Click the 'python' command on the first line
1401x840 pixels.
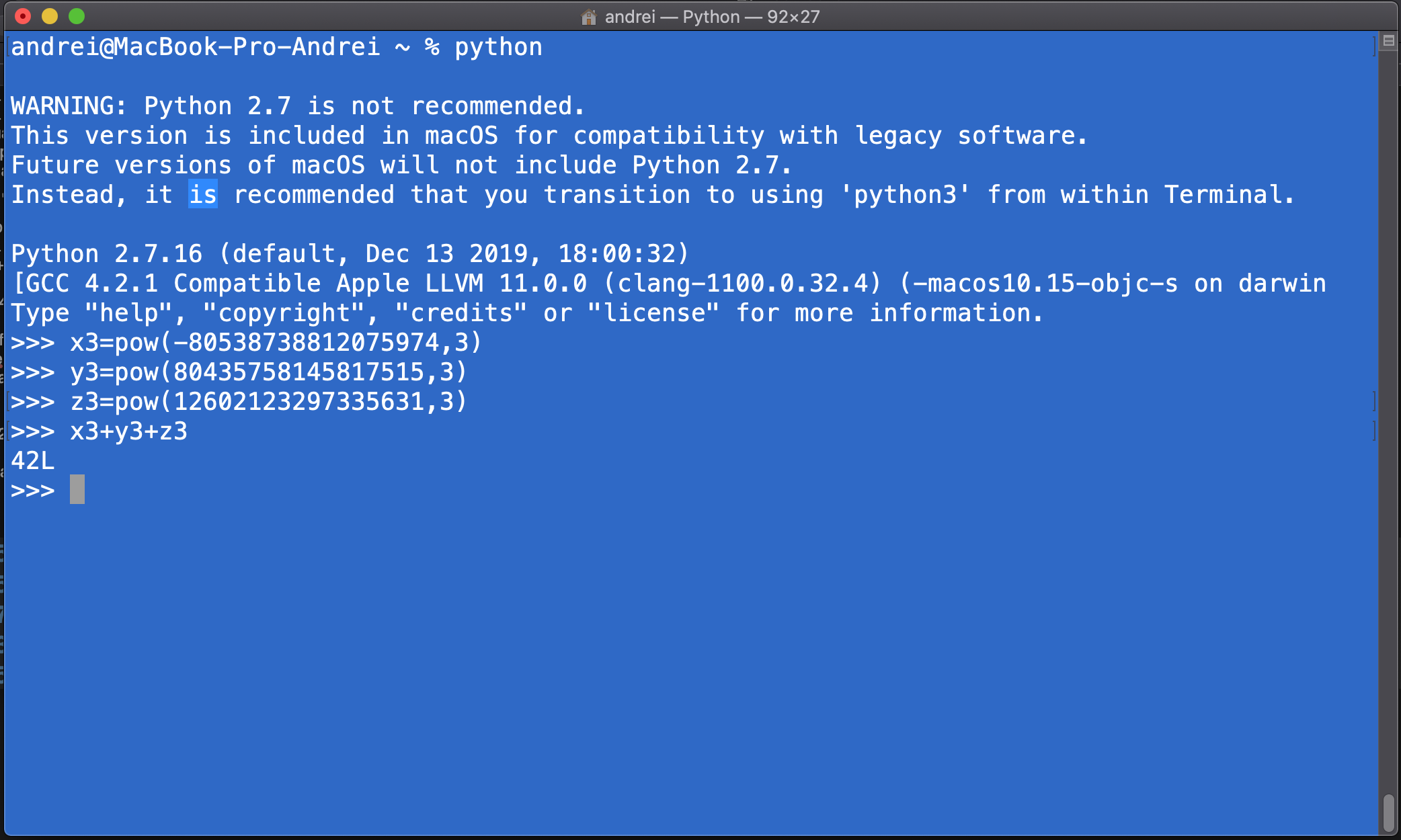tap(498, 47)
